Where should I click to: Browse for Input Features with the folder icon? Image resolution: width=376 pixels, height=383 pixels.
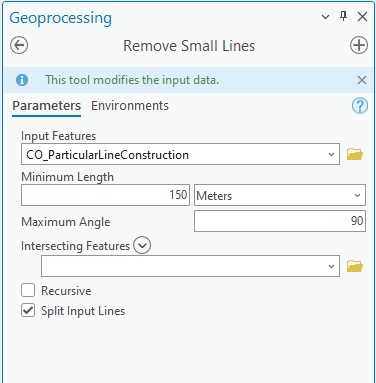click(x=355, y=154)
